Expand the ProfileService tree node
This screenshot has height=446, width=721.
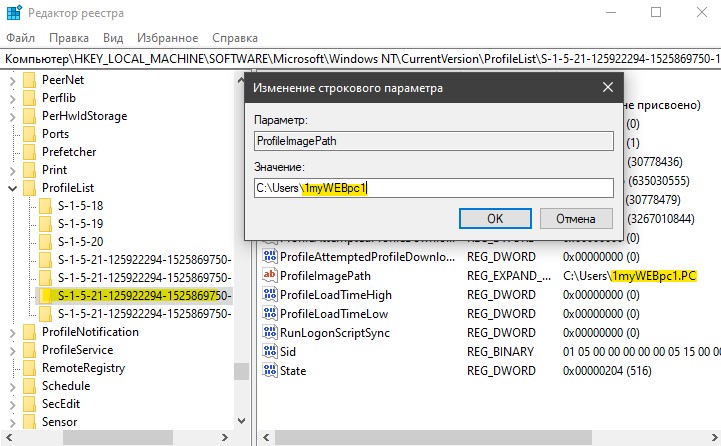point(12,350)
